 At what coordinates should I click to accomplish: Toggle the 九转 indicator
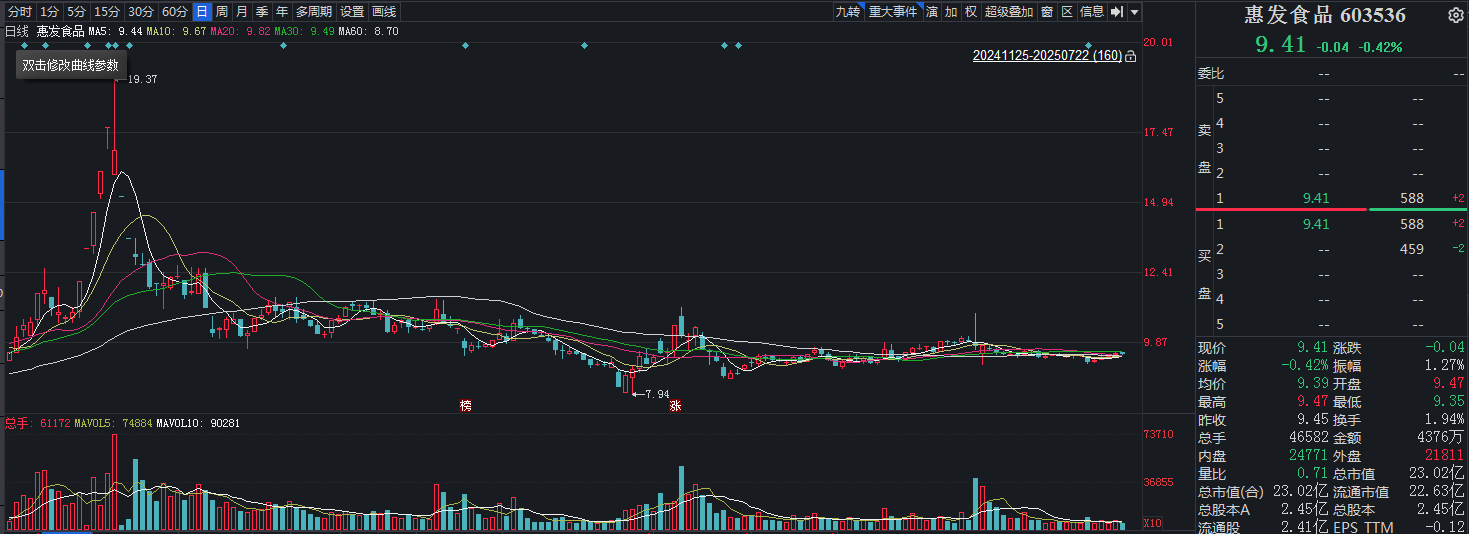coord(848,12)
